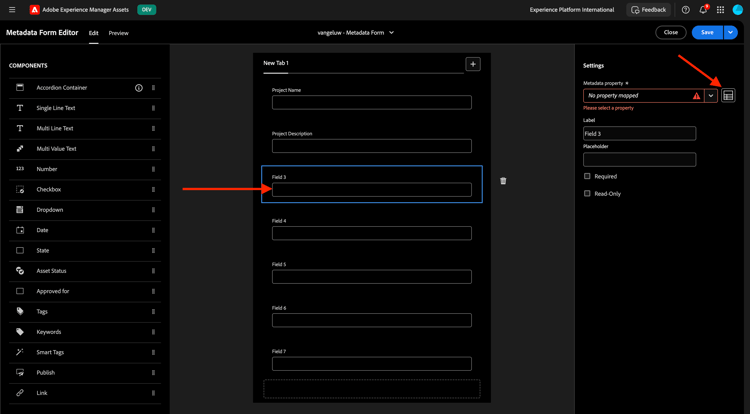The image size is (750, 414).
Task: Select the Accordion Container component icon
Action: [20, 87]
